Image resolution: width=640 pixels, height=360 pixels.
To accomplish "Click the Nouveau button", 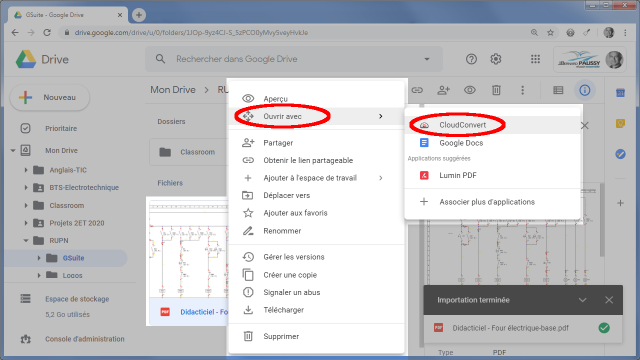I will 49,98.
